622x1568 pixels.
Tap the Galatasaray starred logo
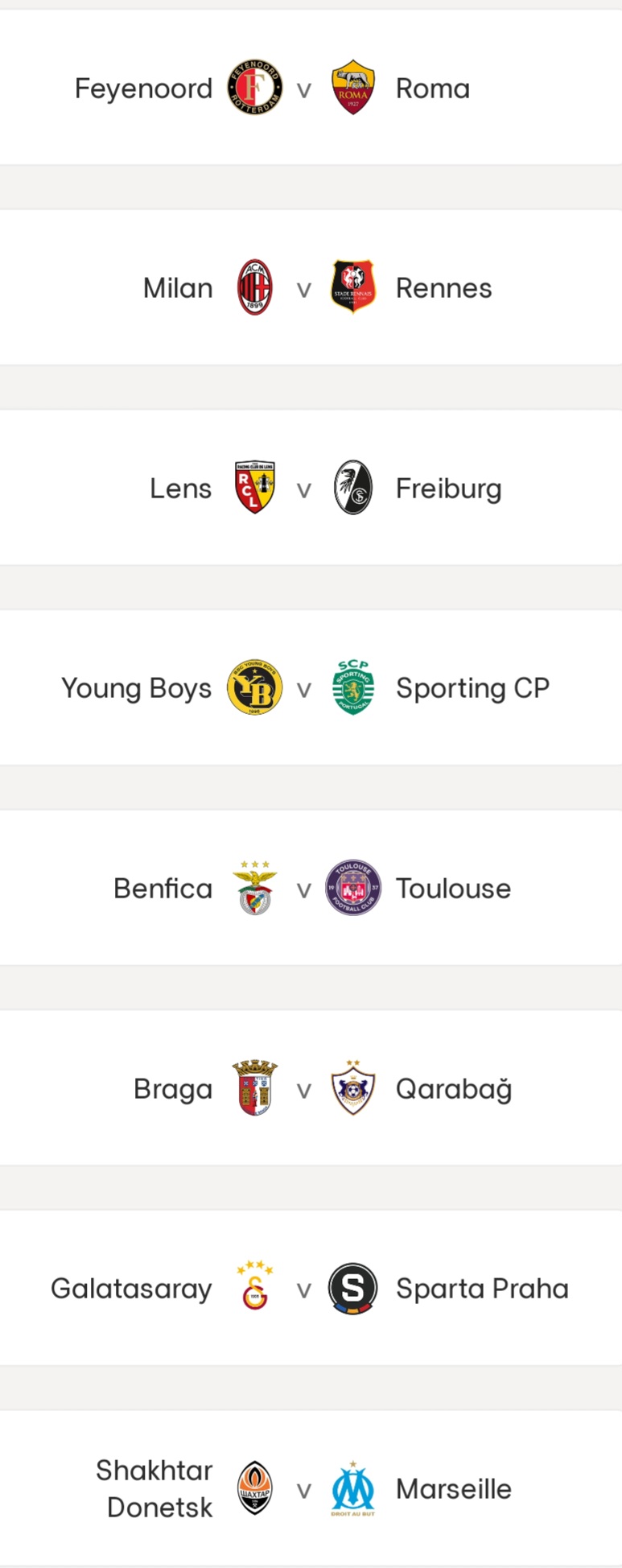point(254,1286)
